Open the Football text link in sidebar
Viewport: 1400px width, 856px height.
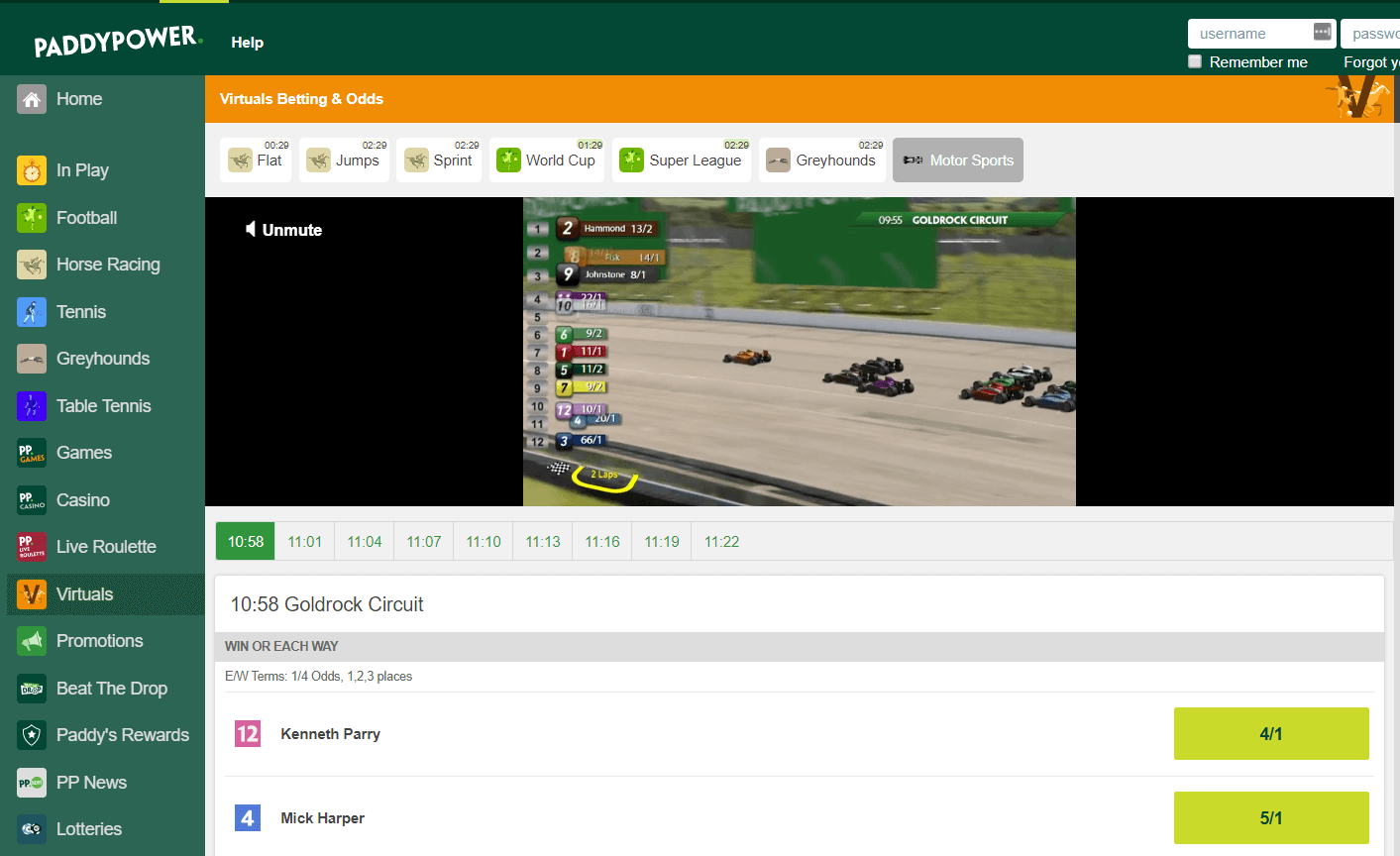[x=87, y=218]
